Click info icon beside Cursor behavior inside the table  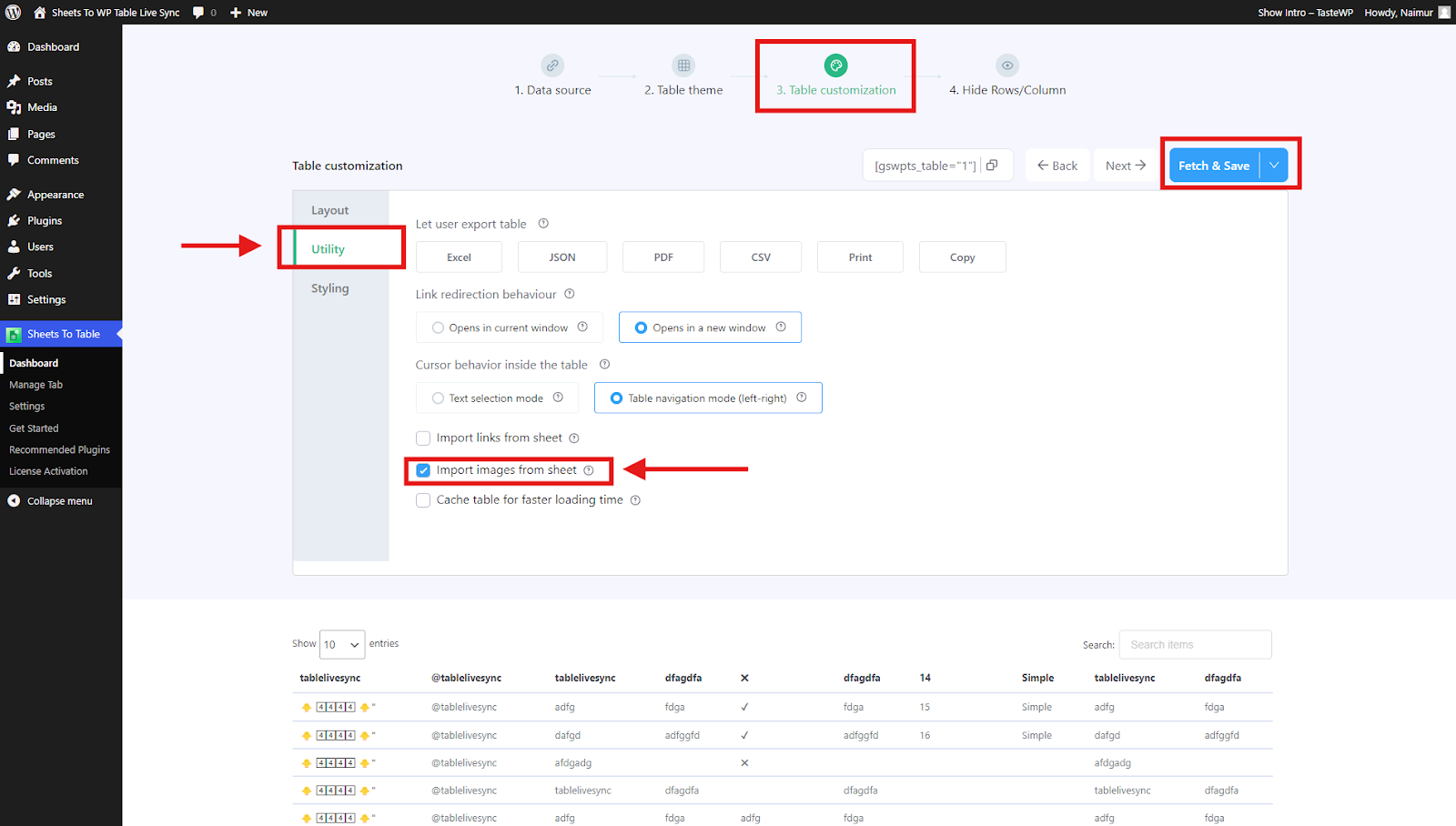(x=604, y=365)
